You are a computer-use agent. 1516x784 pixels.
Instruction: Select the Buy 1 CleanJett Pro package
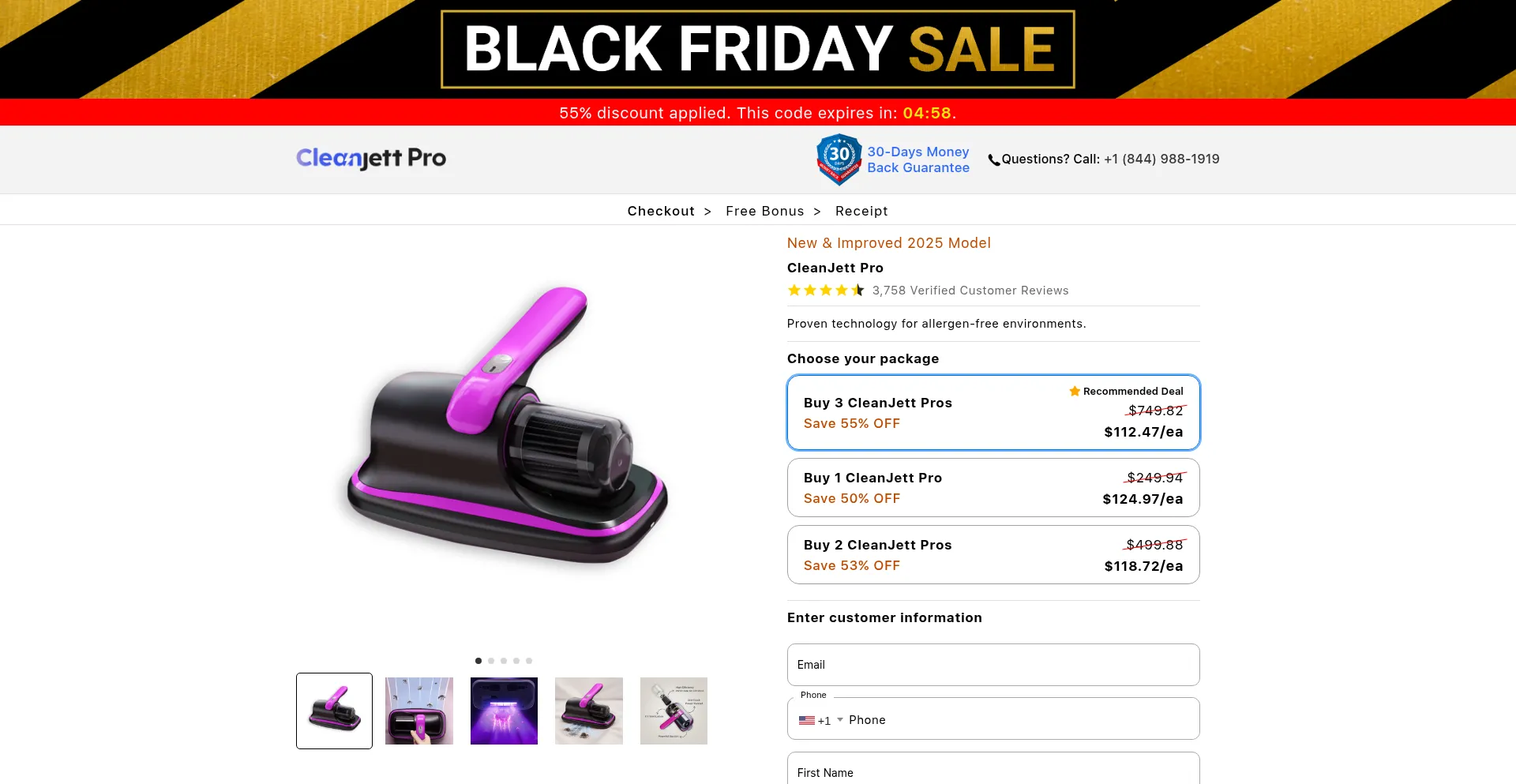tap(993, 488)
